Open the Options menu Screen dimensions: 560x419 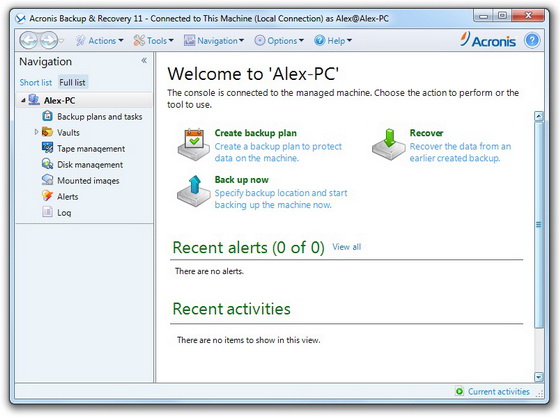pos(286,41)
